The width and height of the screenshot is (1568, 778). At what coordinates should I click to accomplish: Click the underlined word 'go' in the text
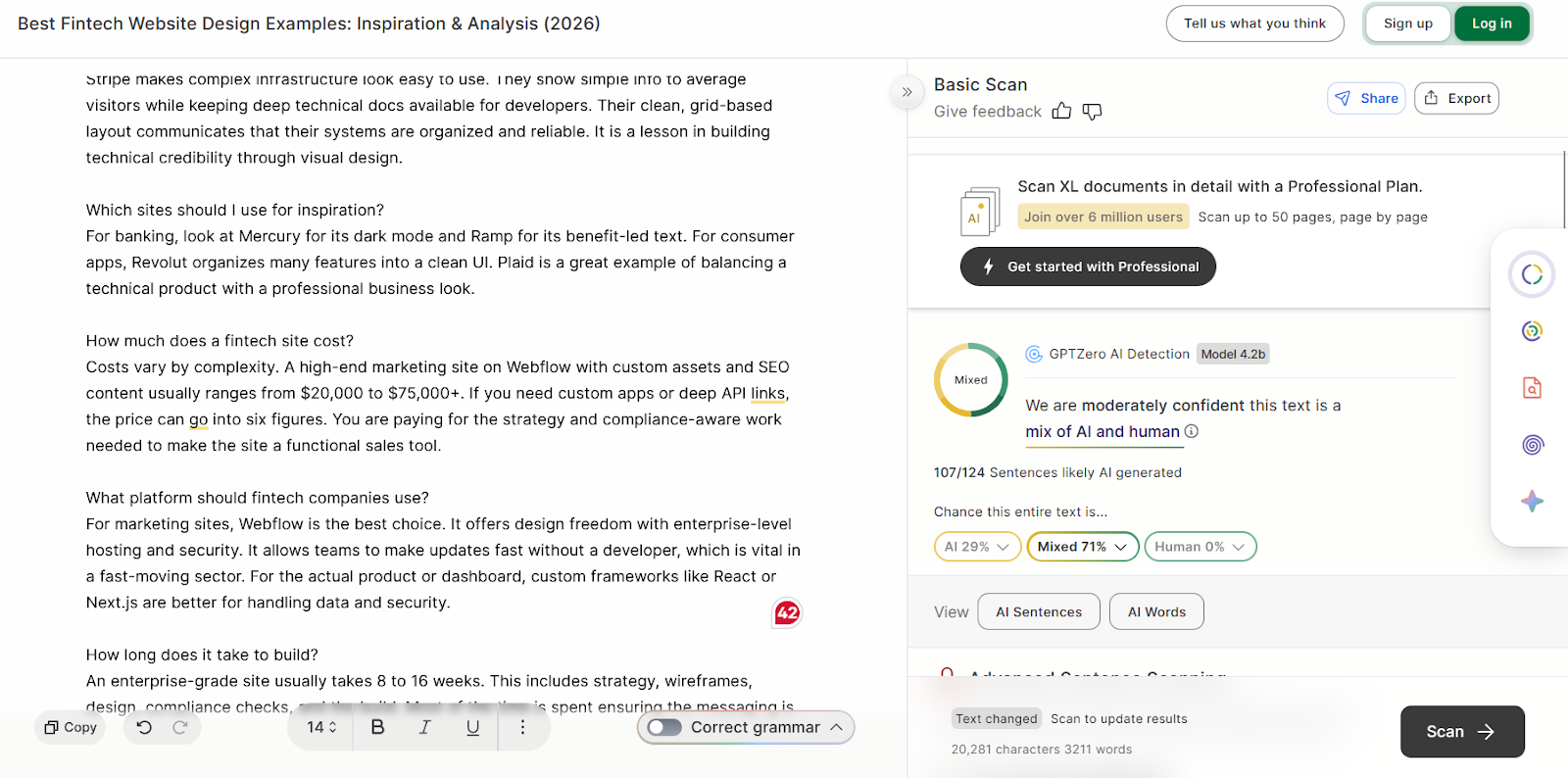pos(198,419)
